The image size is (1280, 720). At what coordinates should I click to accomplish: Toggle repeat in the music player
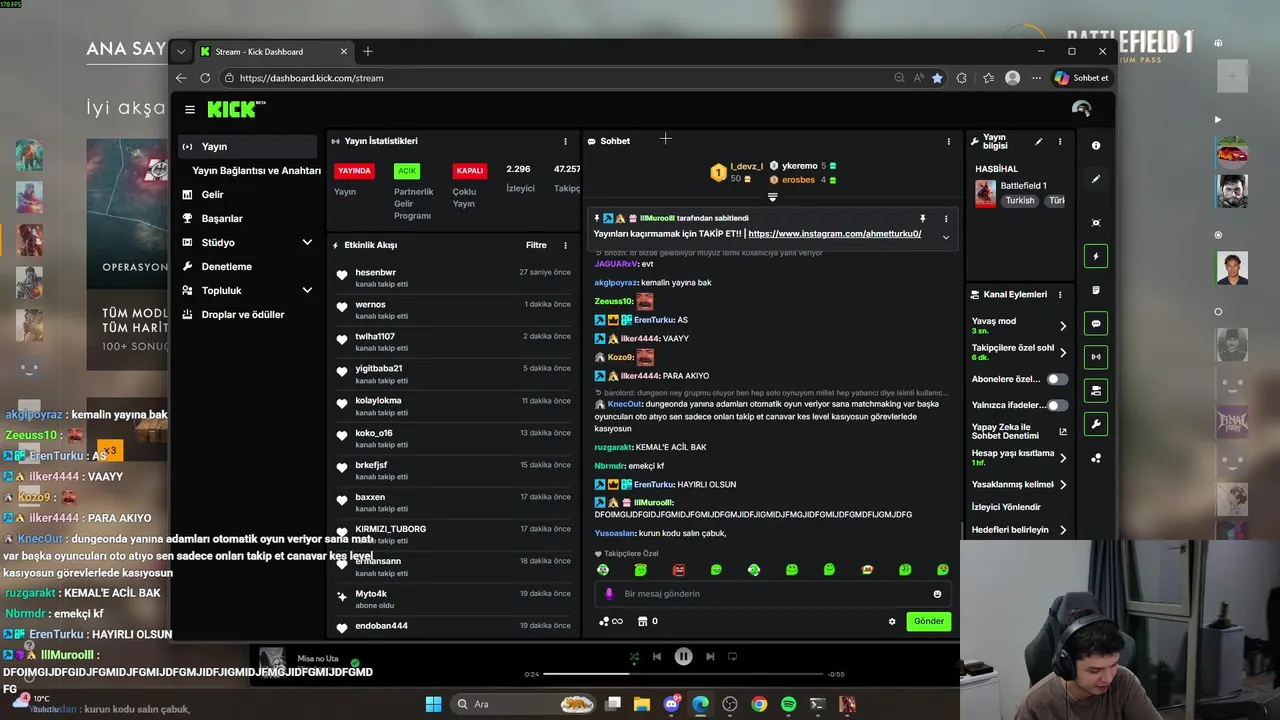click(x=732, y=657)
